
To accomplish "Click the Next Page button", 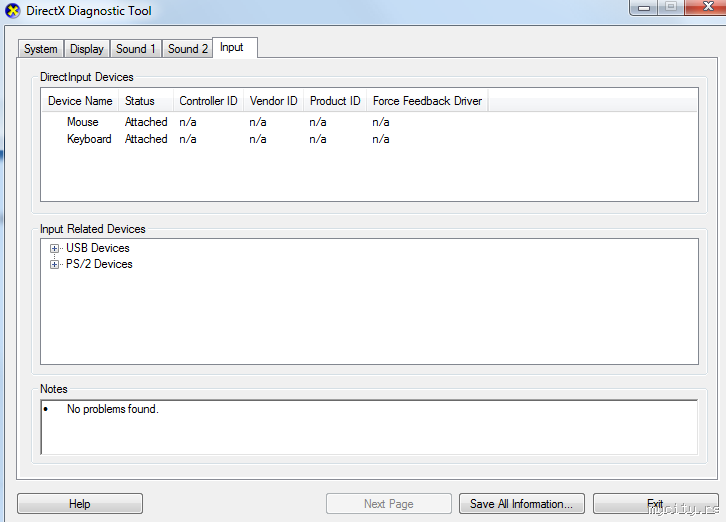I will coord(388,503).
